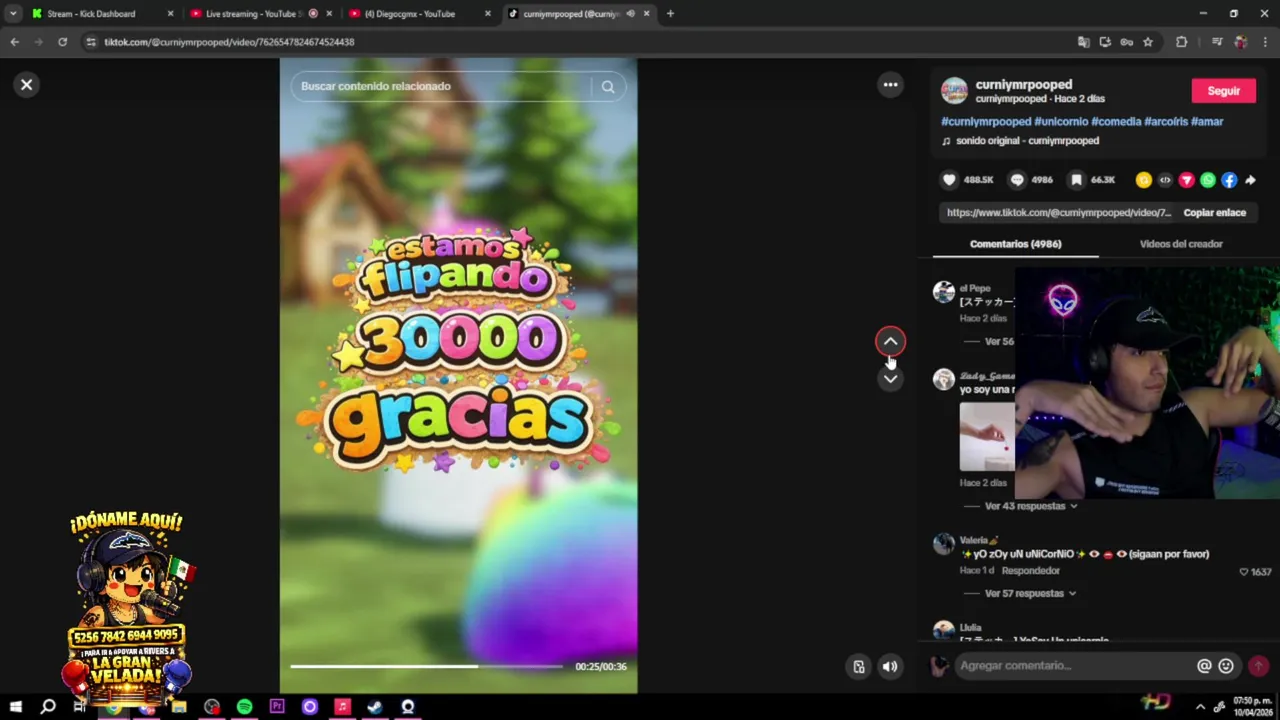Image resolution: width=1280 pixels, height=720 pixels.
Task: Reload the page
Action: pos(62,42)
